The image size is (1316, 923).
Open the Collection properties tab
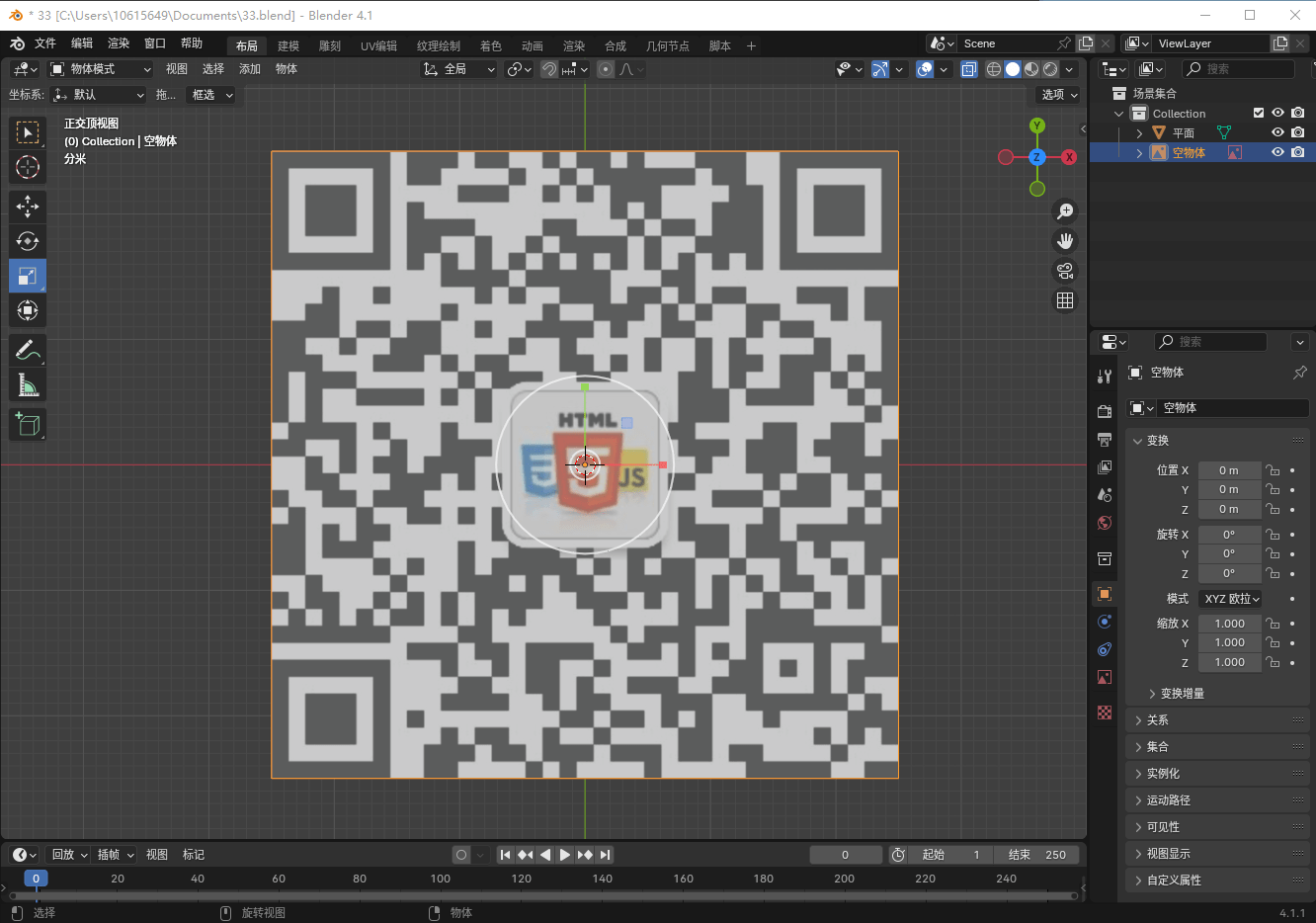click(x=1105, y=558)
